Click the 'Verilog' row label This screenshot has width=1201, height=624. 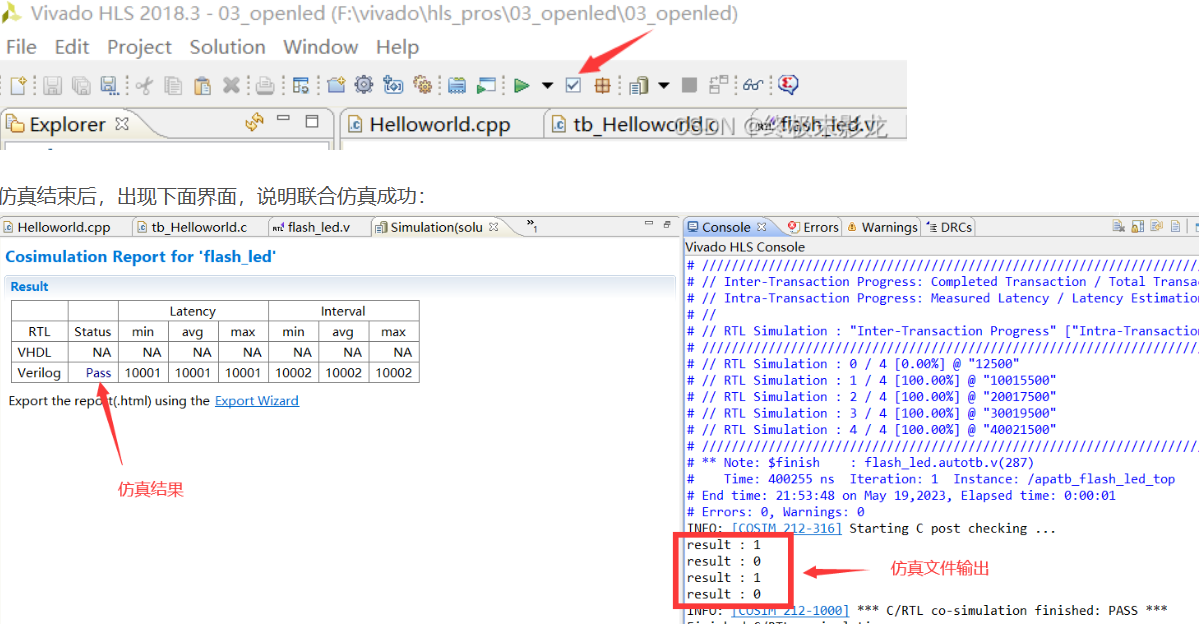coord(39,373)
